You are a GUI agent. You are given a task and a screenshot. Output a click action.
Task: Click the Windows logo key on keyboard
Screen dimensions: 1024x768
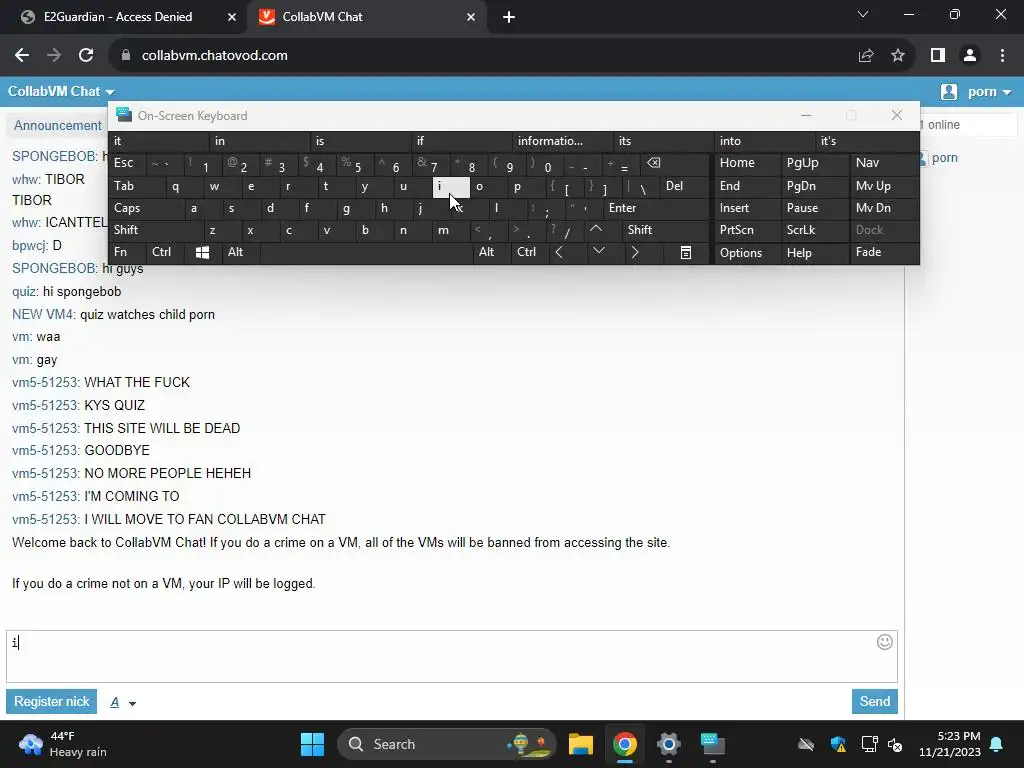pos(202,252)
